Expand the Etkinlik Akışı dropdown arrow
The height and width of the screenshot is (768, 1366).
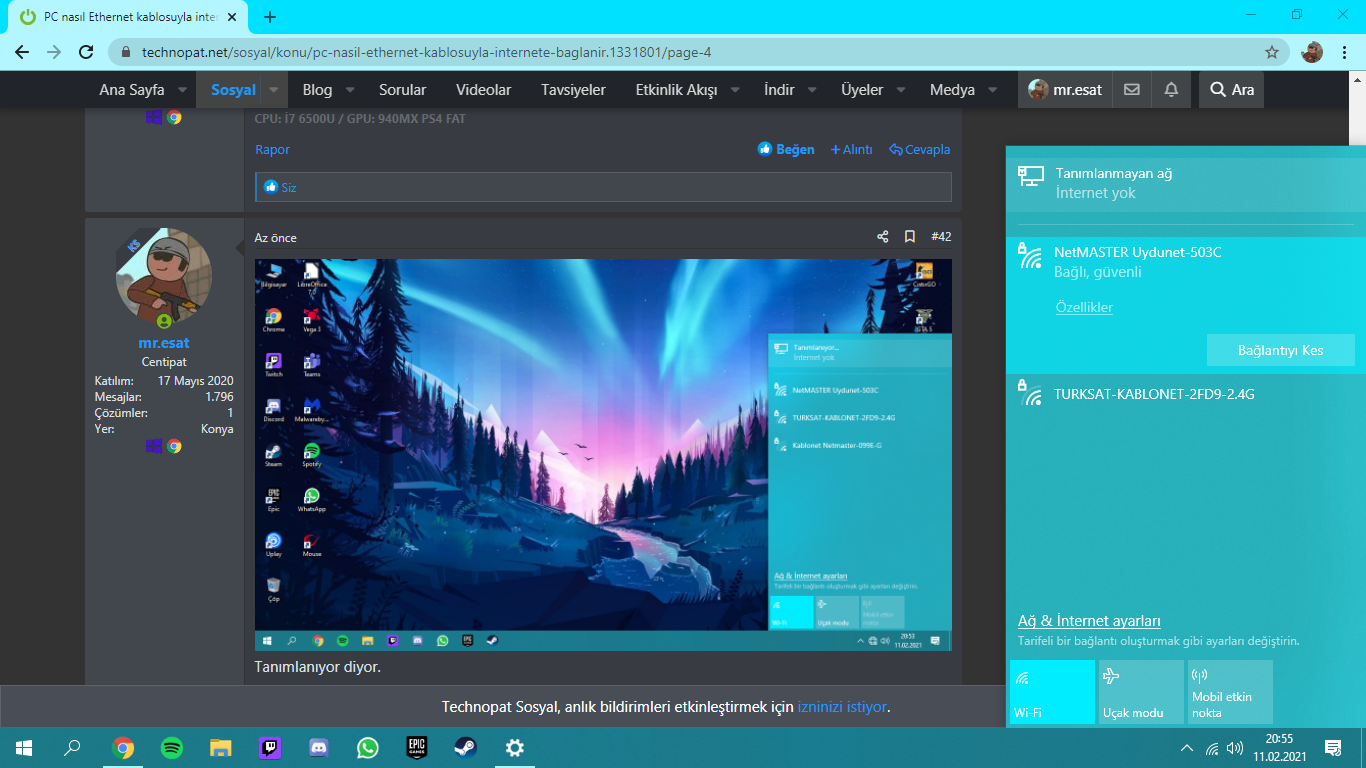pyautogui.click(x=735, y=90)
